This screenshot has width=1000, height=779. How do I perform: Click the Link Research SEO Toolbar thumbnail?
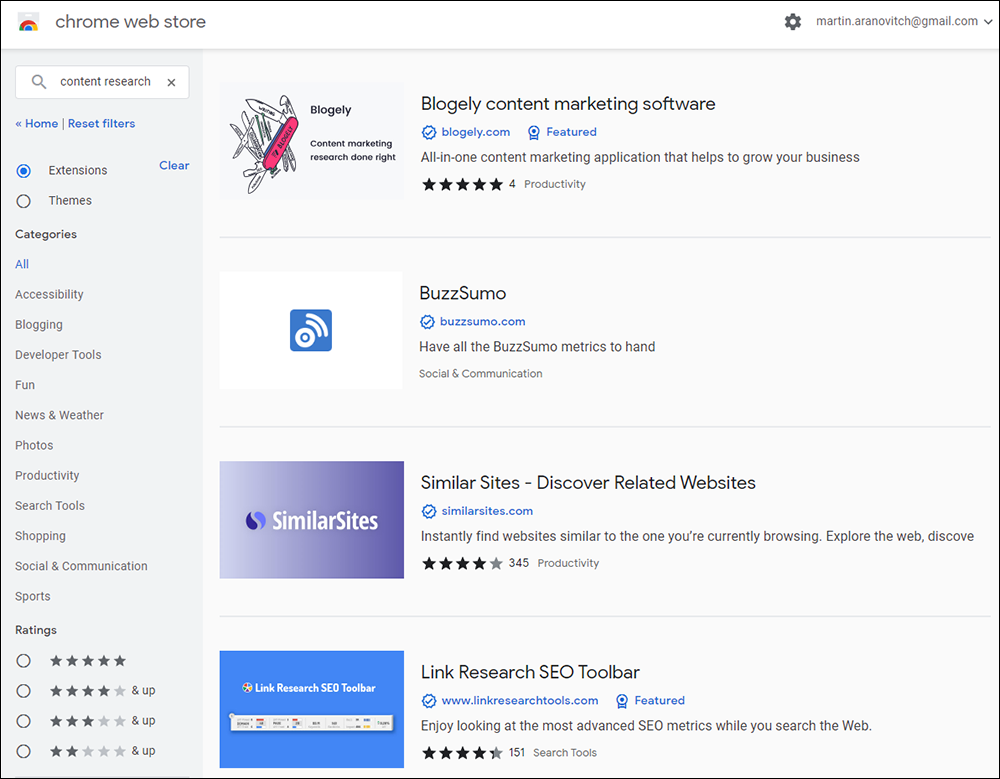point(312,709)
